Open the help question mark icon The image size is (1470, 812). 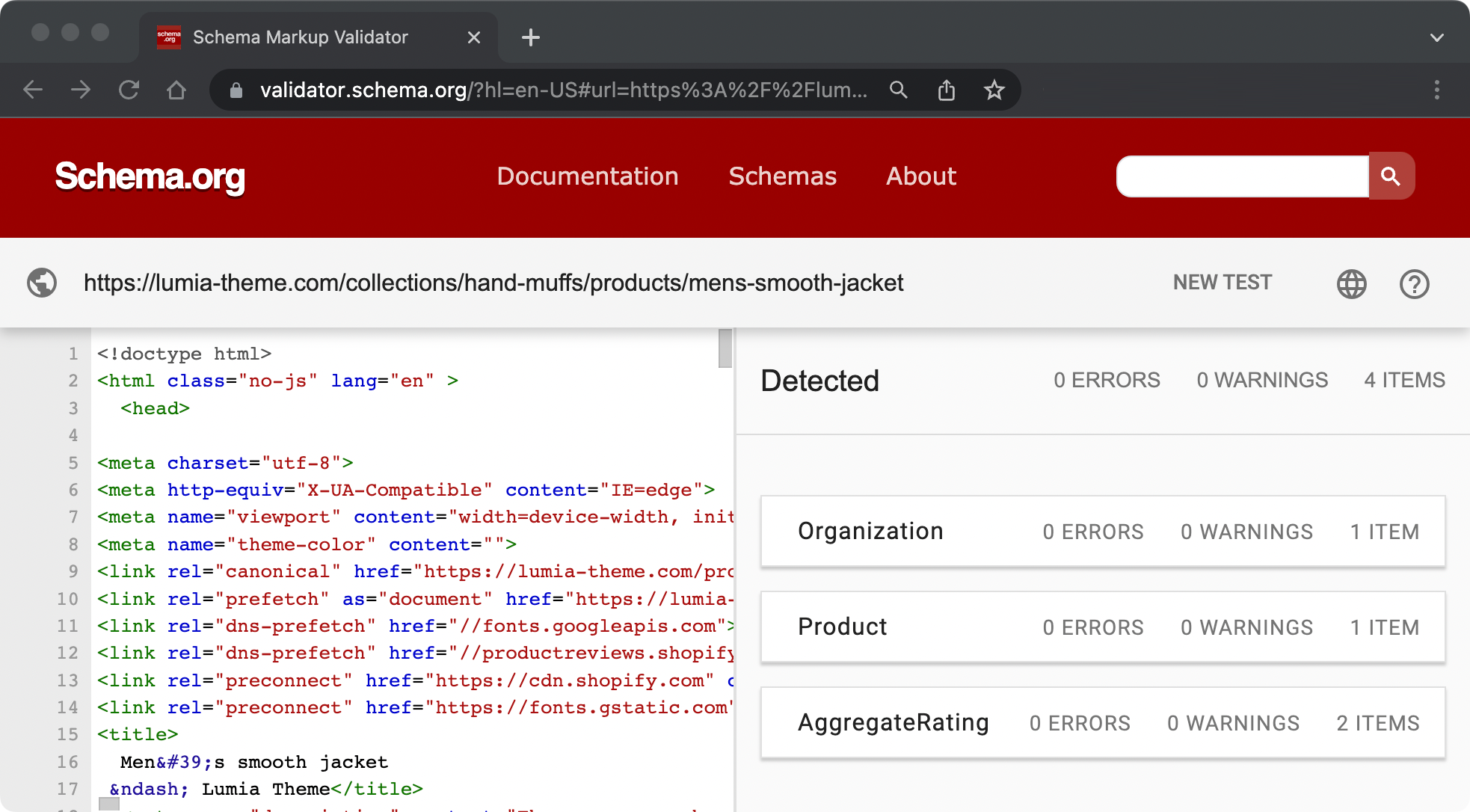1414,284
